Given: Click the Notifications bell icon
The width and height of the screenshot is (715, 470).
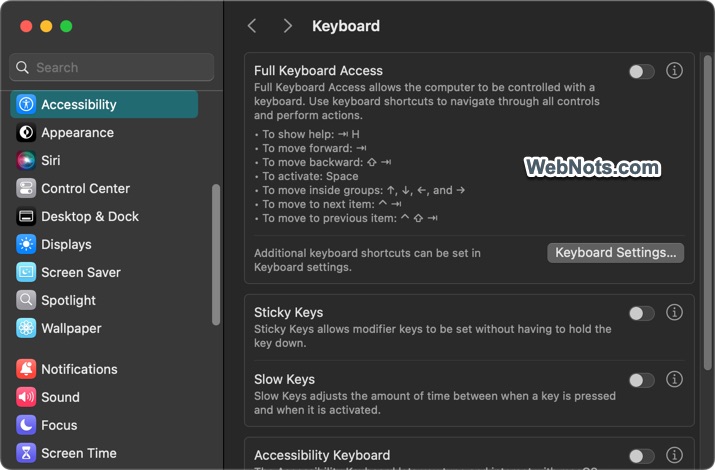Looking at the screenshot, I should (26, 369).
